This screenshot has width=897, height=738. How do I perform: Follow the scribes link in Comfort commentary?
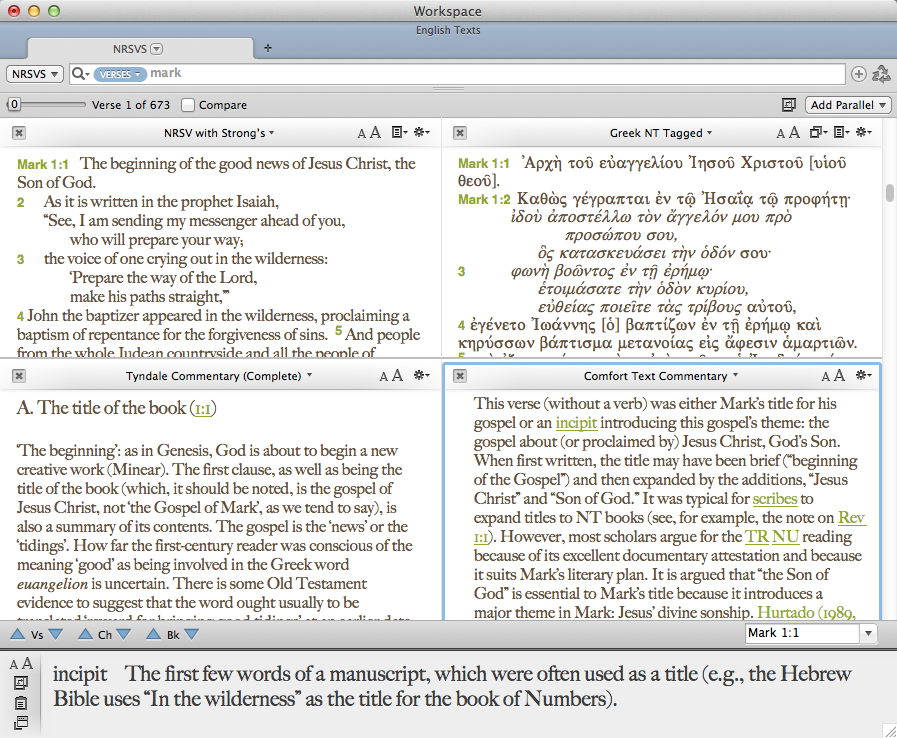coord(775,499)
